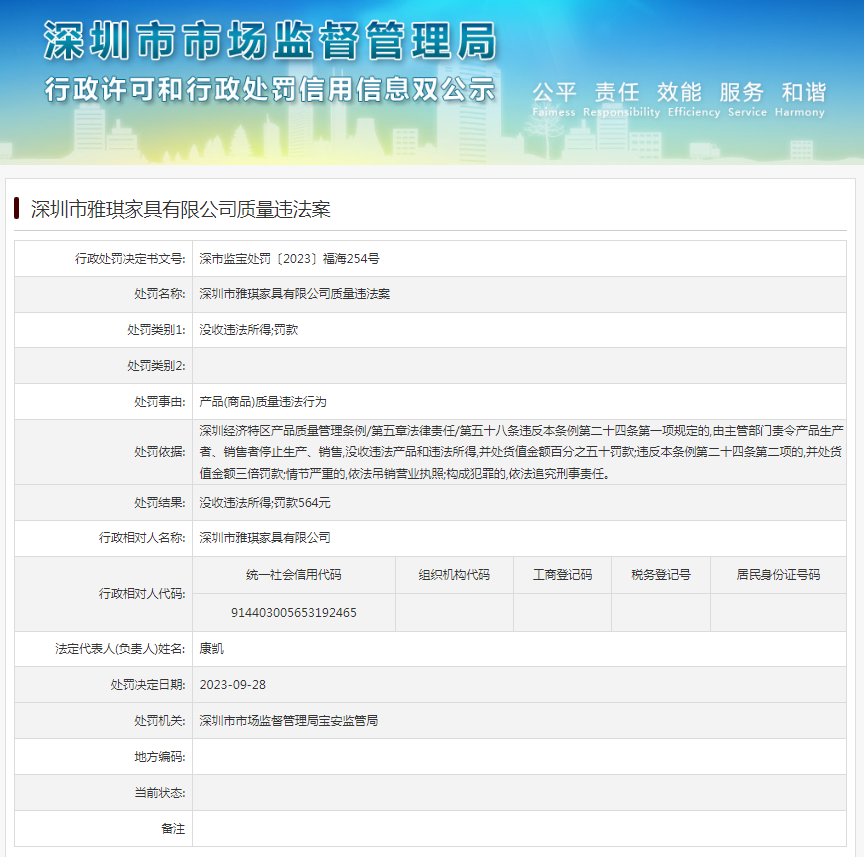Click the legal representative name 康凯
The width and height of the screenshot is (864, 857).
coord(212,648)
